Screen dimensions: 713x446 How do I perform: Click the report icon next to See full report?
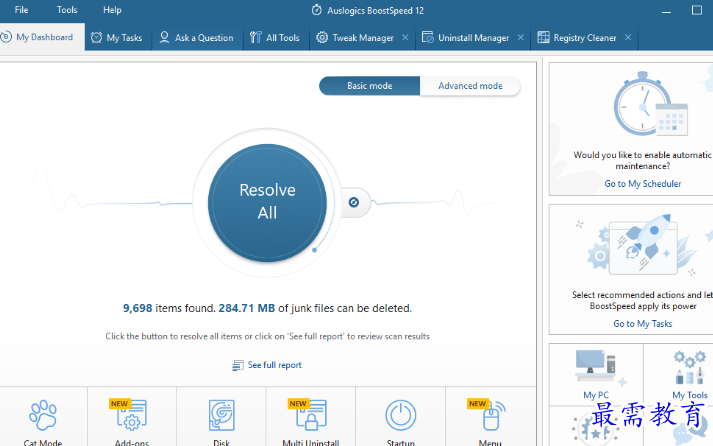(238, 365)
